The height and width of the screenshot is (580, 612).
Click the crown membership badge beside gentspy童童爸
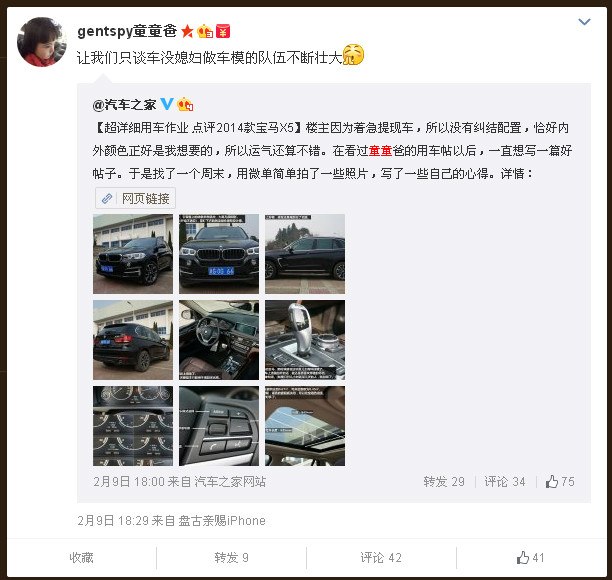point(205,31)
